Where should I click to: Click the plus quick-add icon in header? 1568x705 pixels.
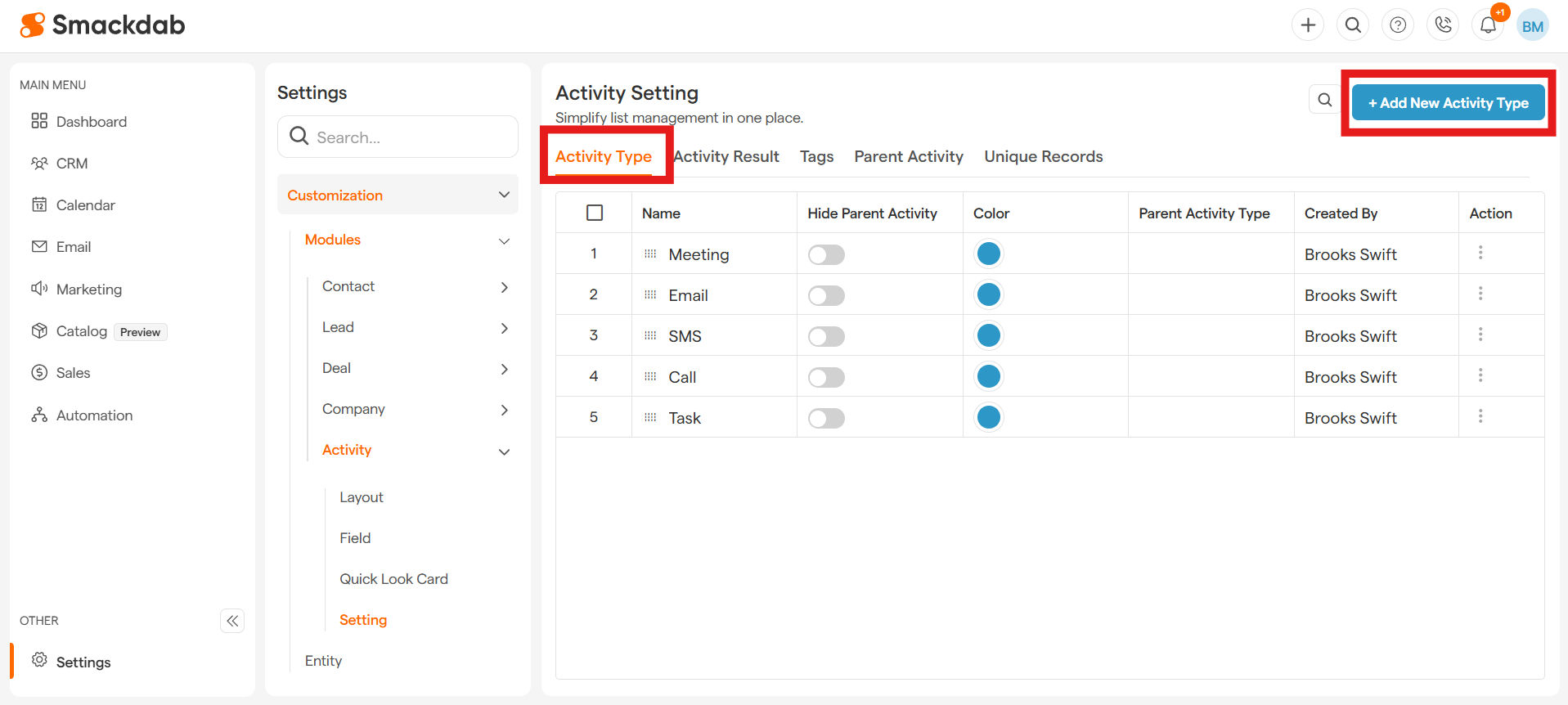pyautogui.click(x=1308, y=25)
